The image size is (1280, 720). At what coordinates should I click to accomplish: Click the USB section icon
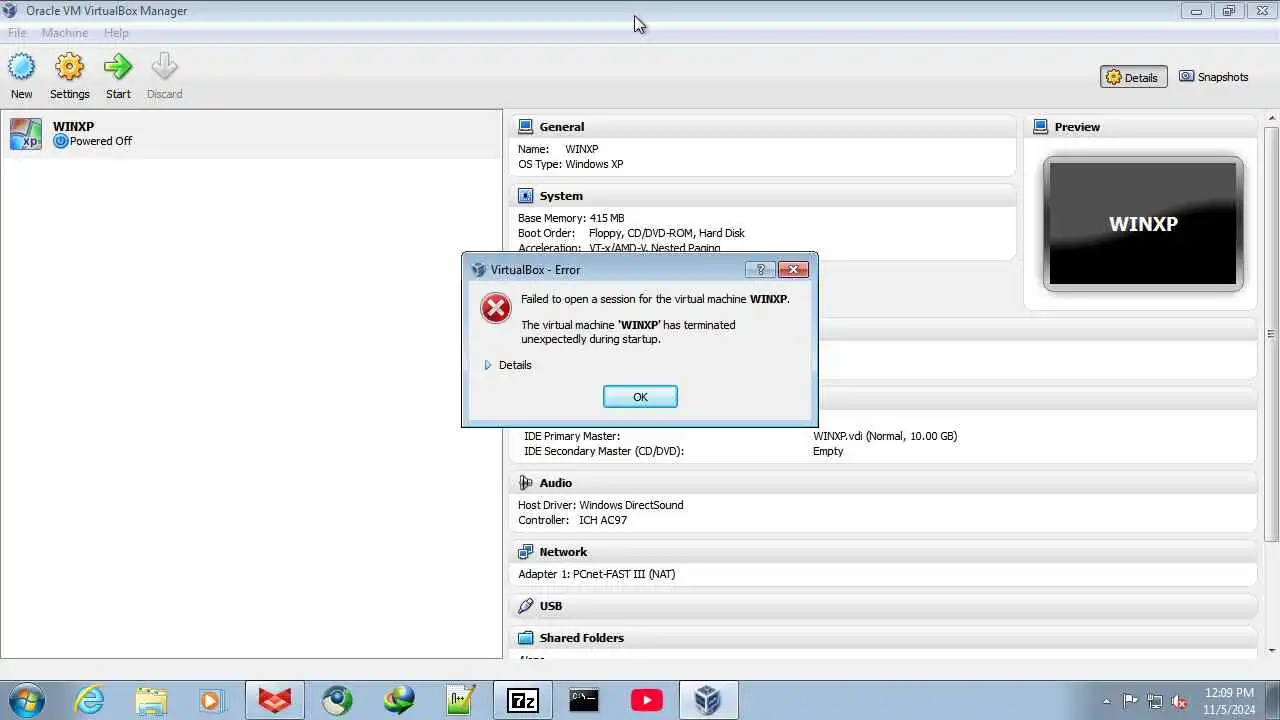point(525,606)
